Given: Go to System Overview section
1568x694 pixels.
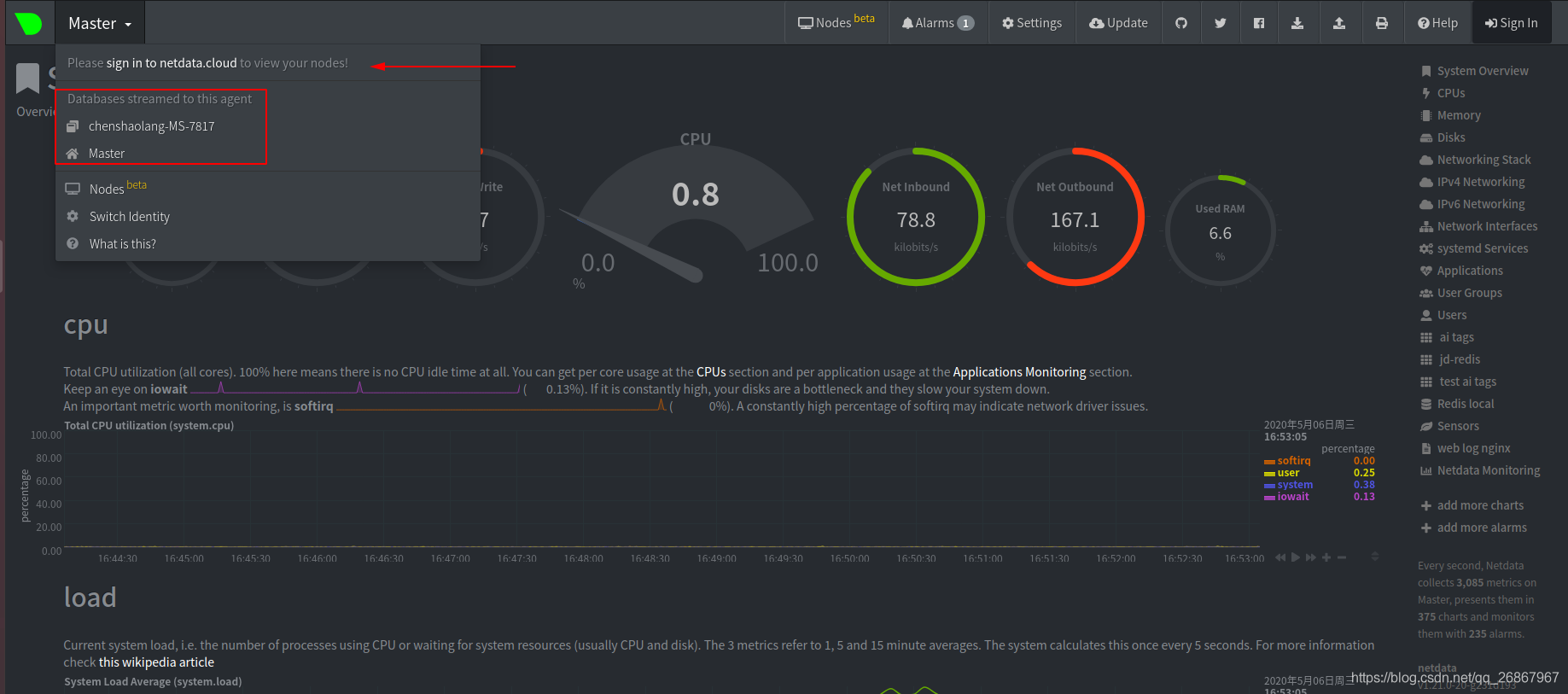Looking at the screenshot, I should [1483, 71].
